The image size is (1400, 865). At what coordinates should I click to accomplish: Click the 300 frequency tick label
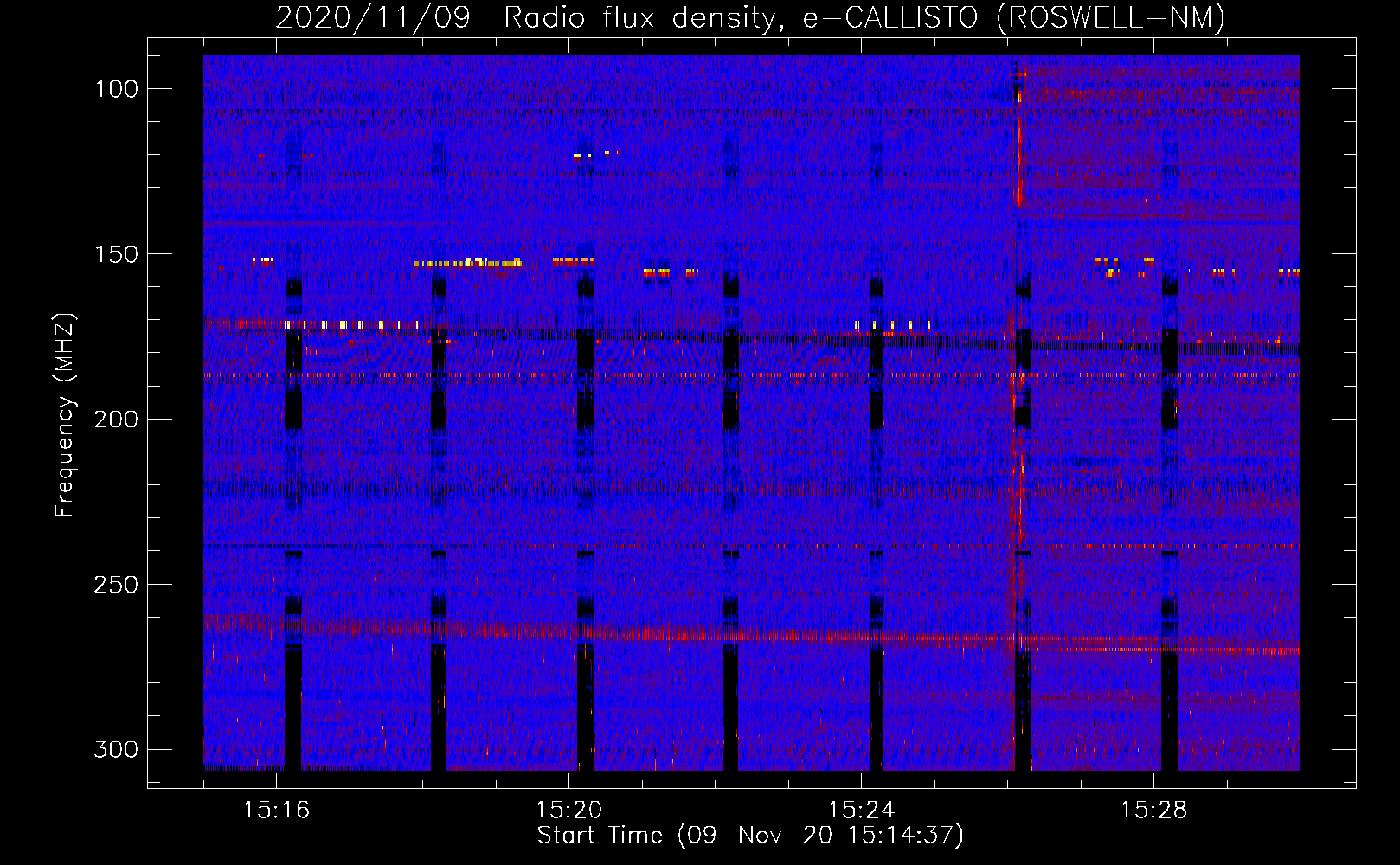116,749
